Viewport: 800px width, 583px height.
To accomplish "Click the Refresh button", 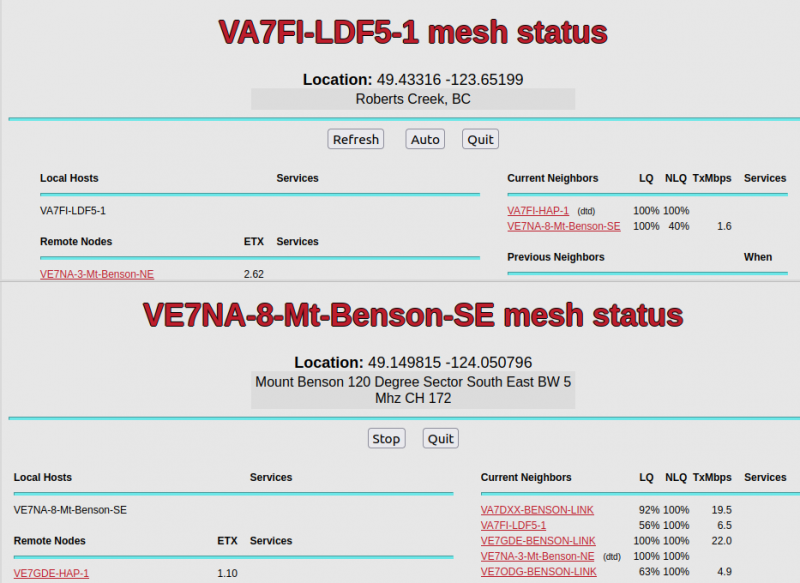I will click(x=356, y=139).
